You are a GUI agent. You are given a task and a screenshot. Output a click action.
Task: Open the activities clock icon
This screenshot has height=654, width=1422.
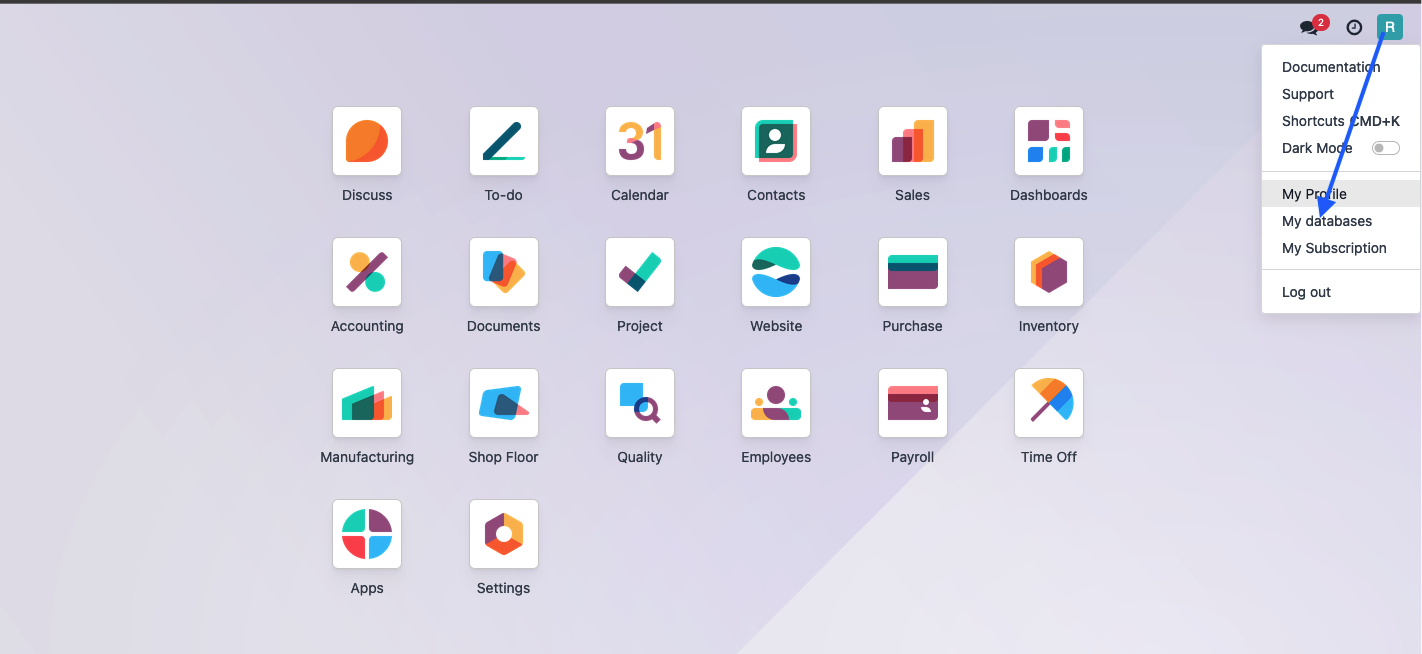click(1354, 28)
